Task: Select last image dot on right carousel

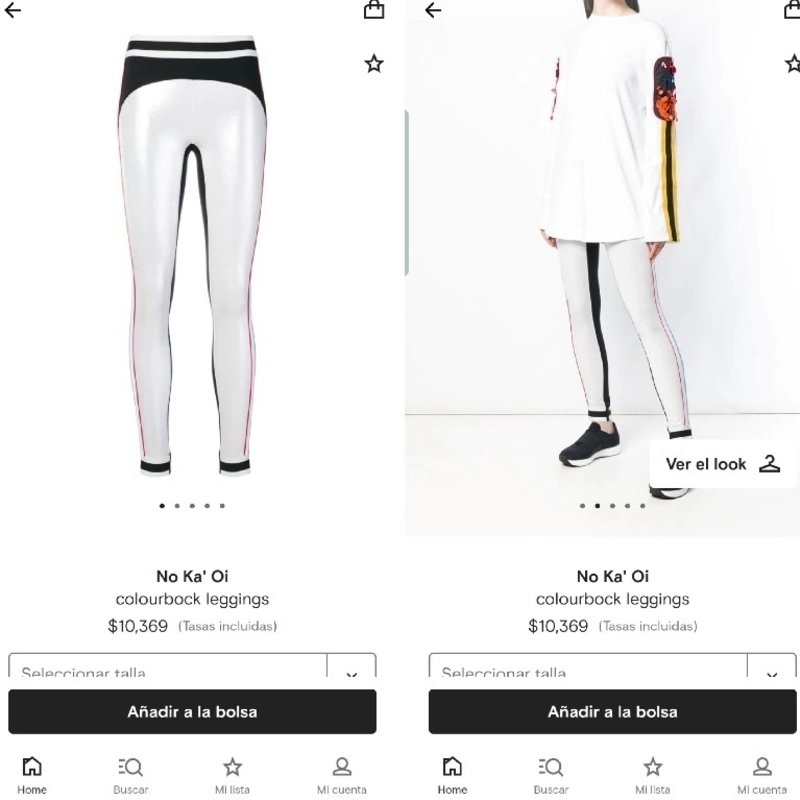Action: point(642,506)
